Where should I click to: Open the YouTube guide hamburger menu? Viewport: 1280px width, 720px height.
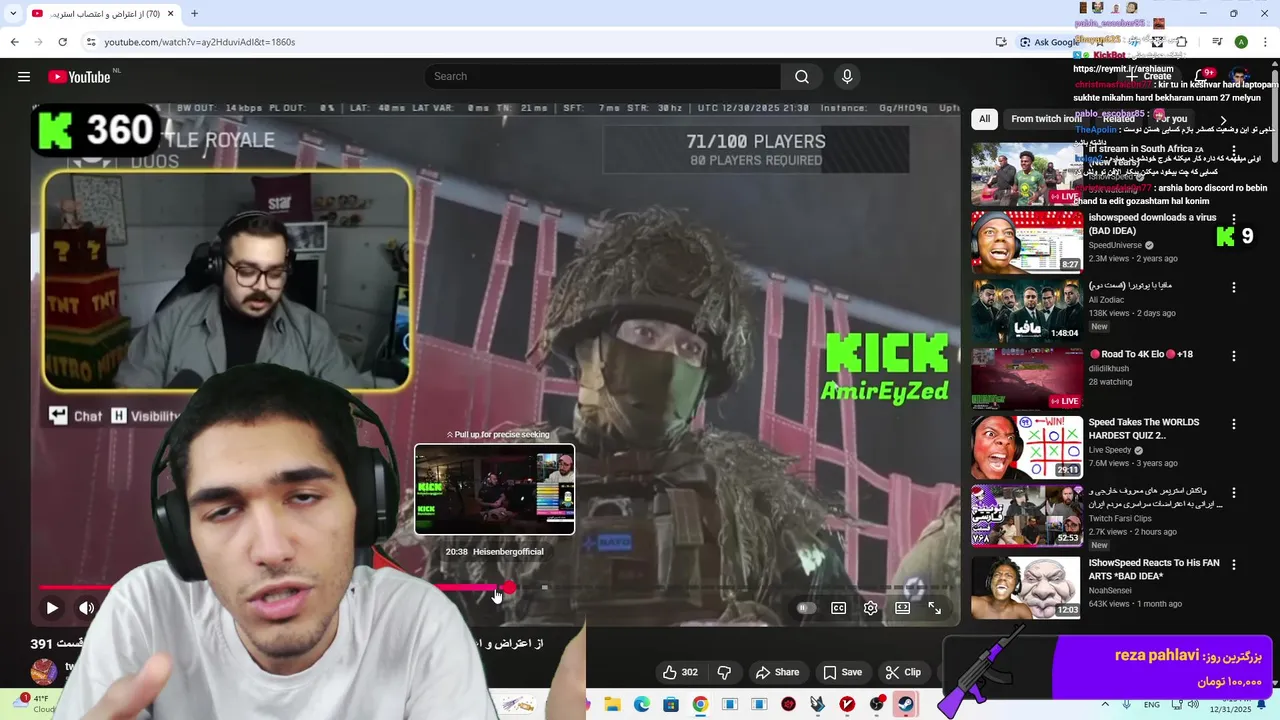(x=24, y=77)
